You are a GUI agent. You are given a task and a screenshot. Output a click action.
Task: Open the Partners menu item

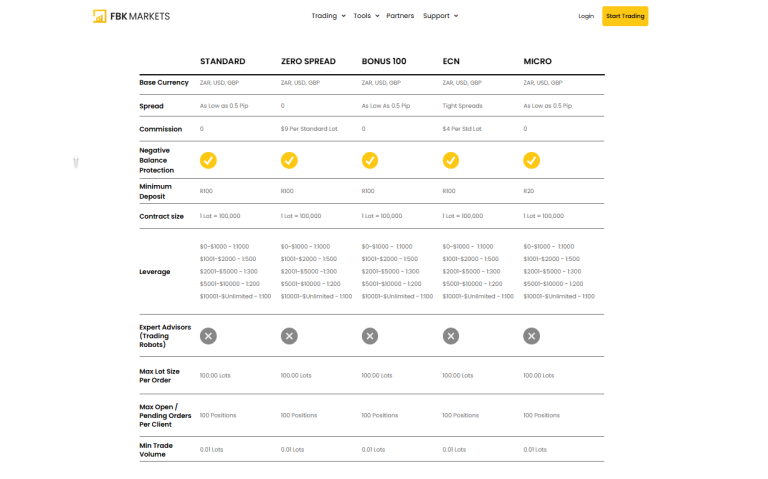click(400, 16)
